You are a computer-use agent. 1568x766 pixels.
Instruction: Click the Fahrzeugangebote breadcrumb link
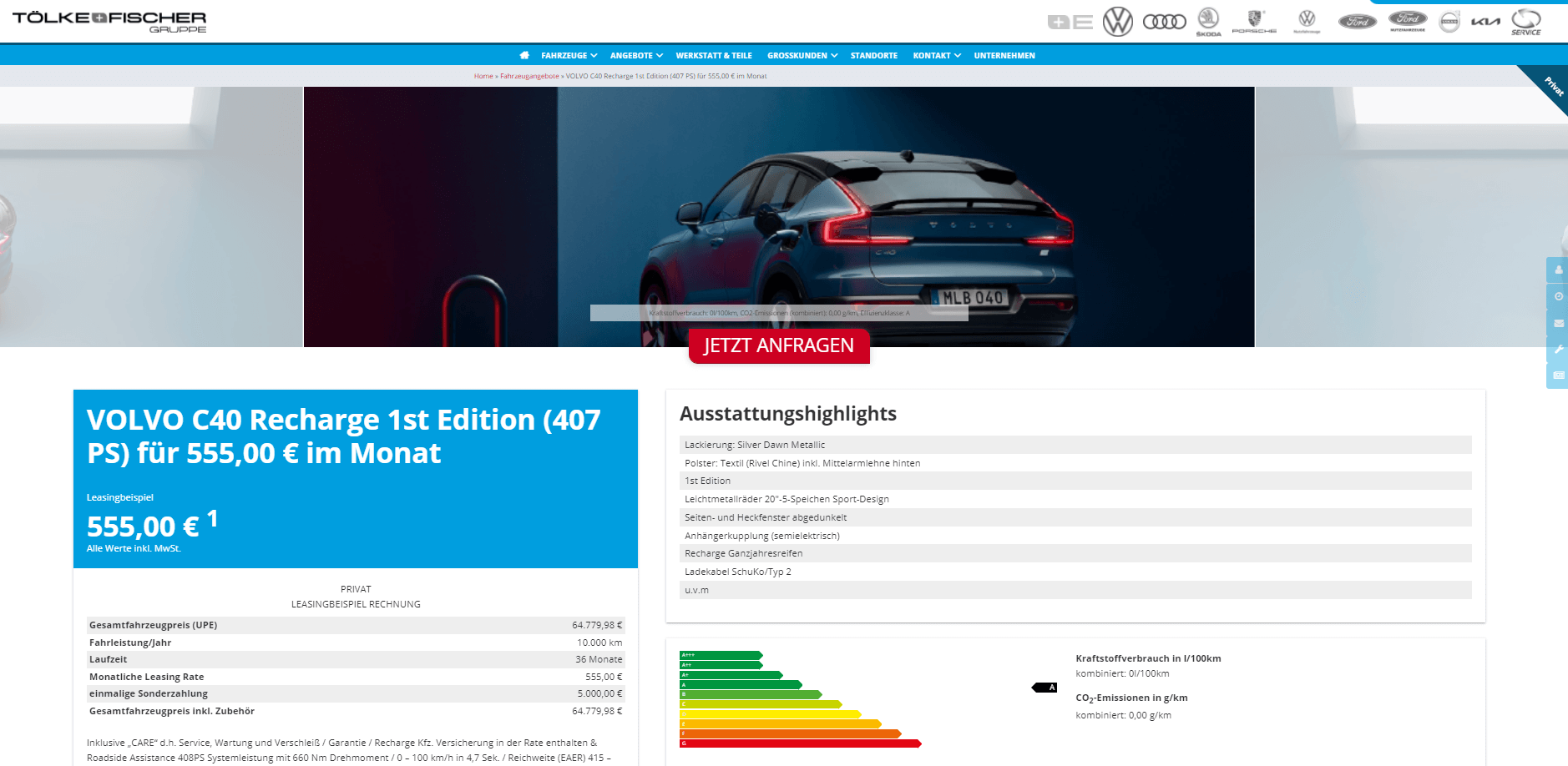529,76
